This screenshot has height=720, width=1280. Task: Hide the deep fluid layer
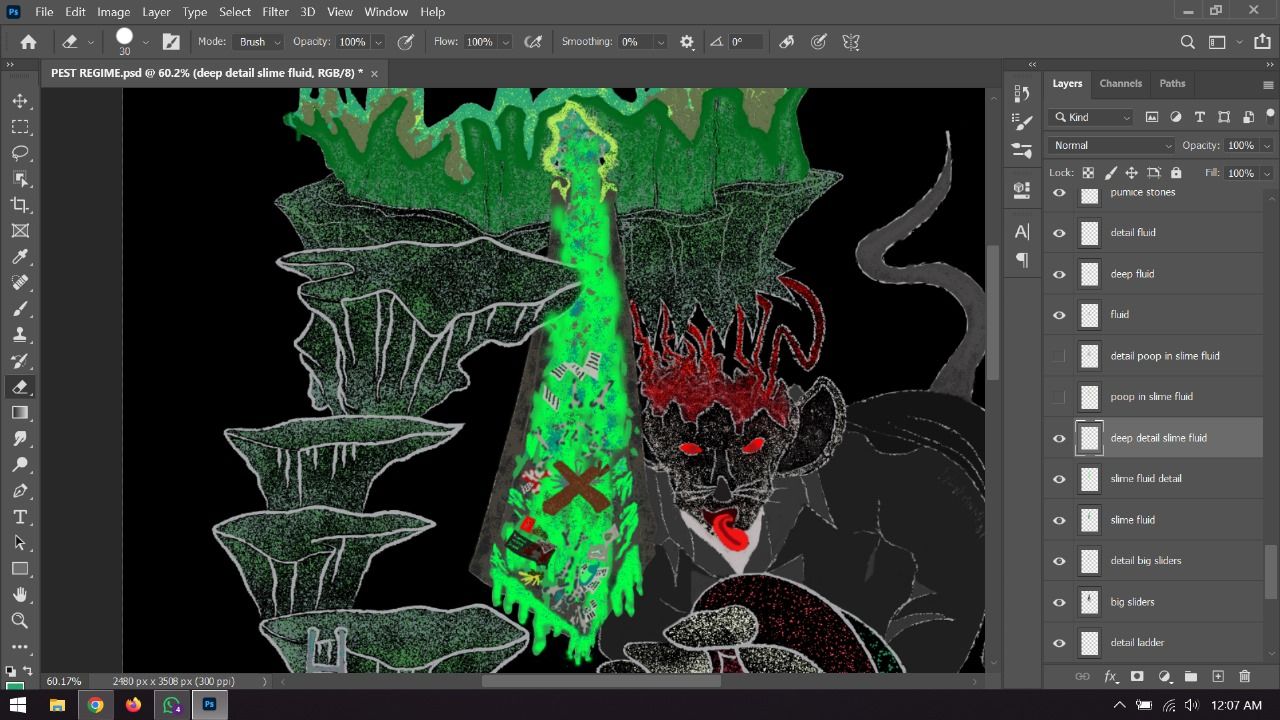[x=1059, y=274]
